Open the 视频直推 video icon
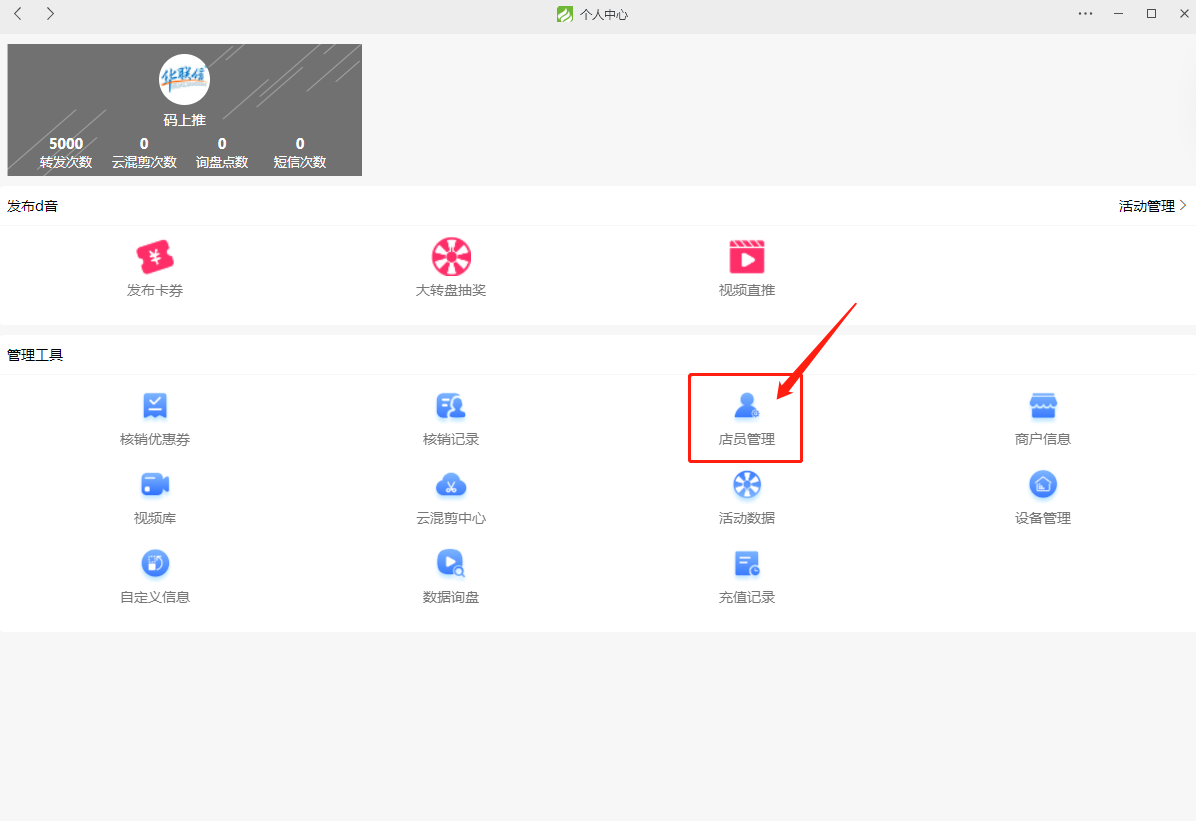 (747, 257)
